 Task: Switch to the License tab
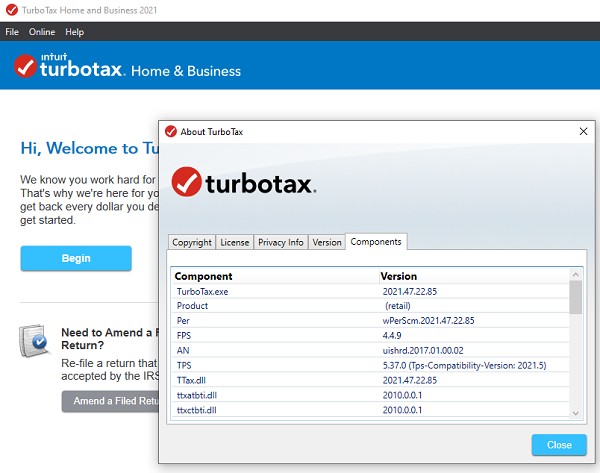(x=235, y=242)
